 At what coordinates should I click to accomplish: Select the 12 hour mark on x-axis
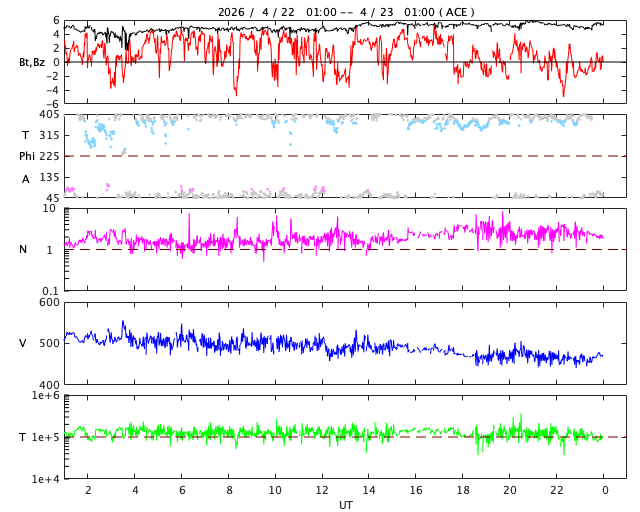[x=322, y=491]
